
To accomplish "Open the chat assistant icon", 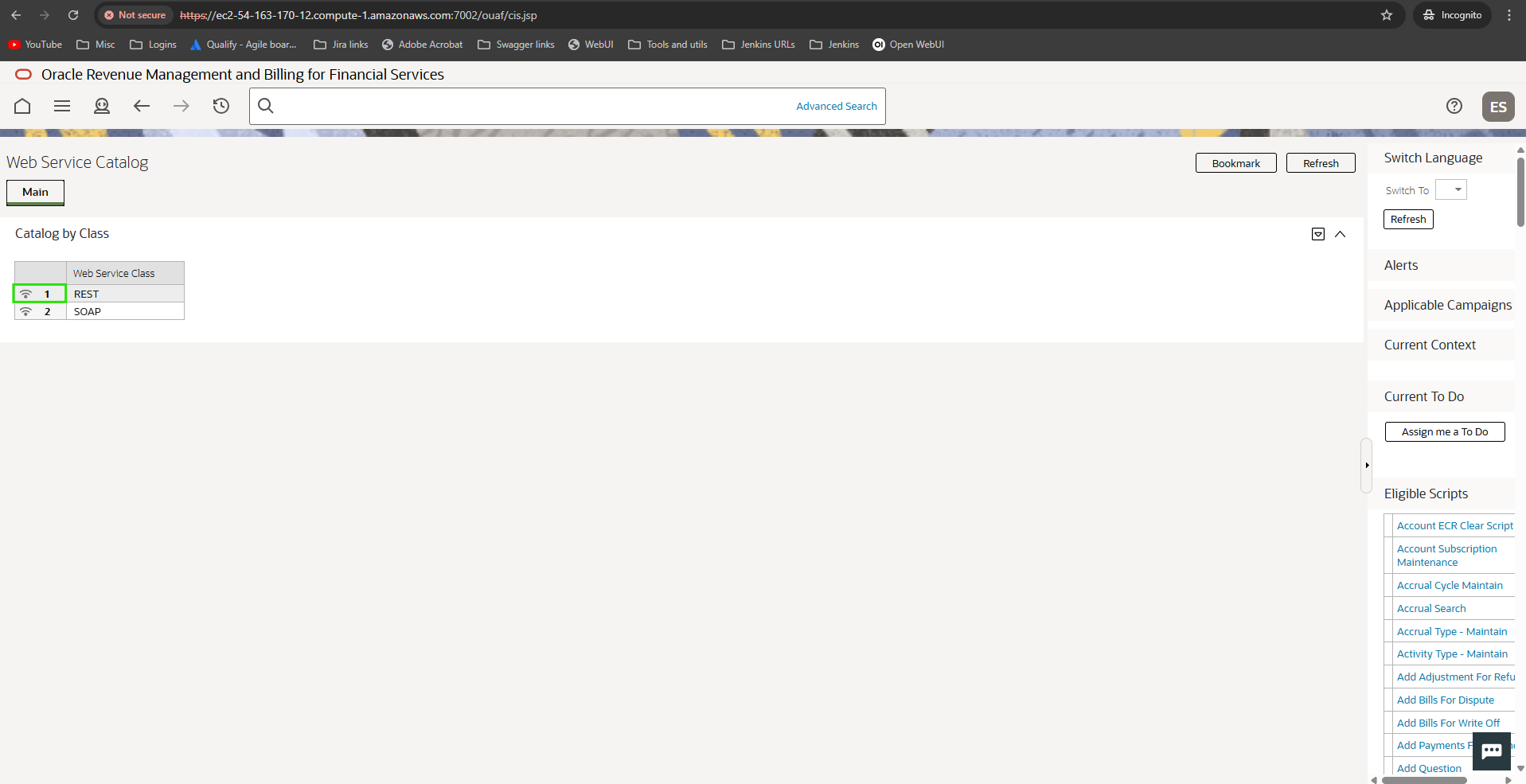I will (1491, 751).
